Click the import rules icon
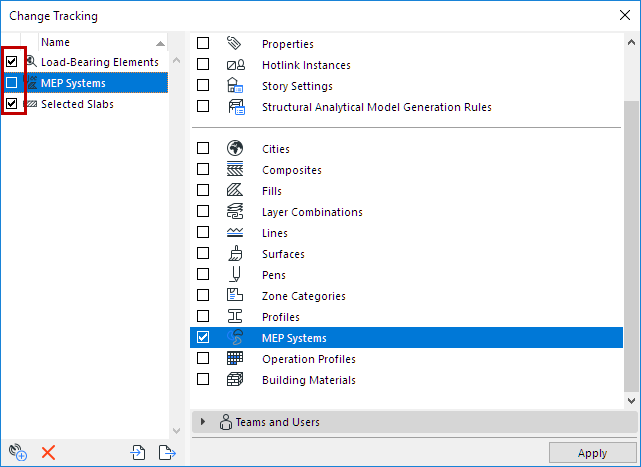The height and width of the screenshot is (467, 641). coord(138,452)
